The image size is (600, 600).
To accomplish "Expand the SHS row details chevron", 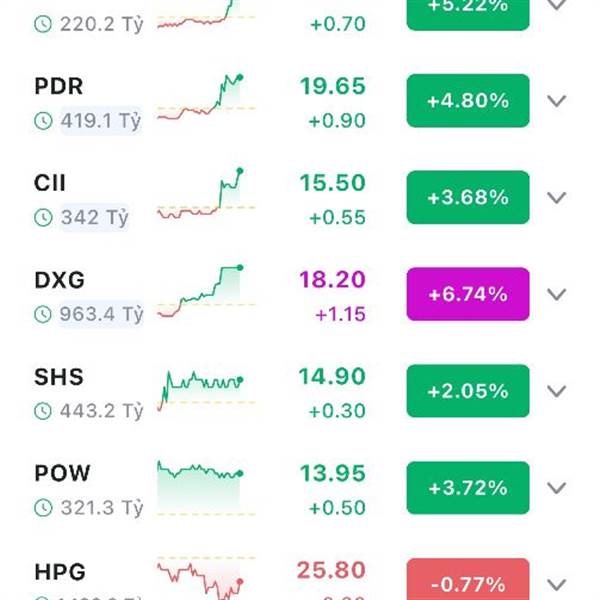I will pos(556,391).
